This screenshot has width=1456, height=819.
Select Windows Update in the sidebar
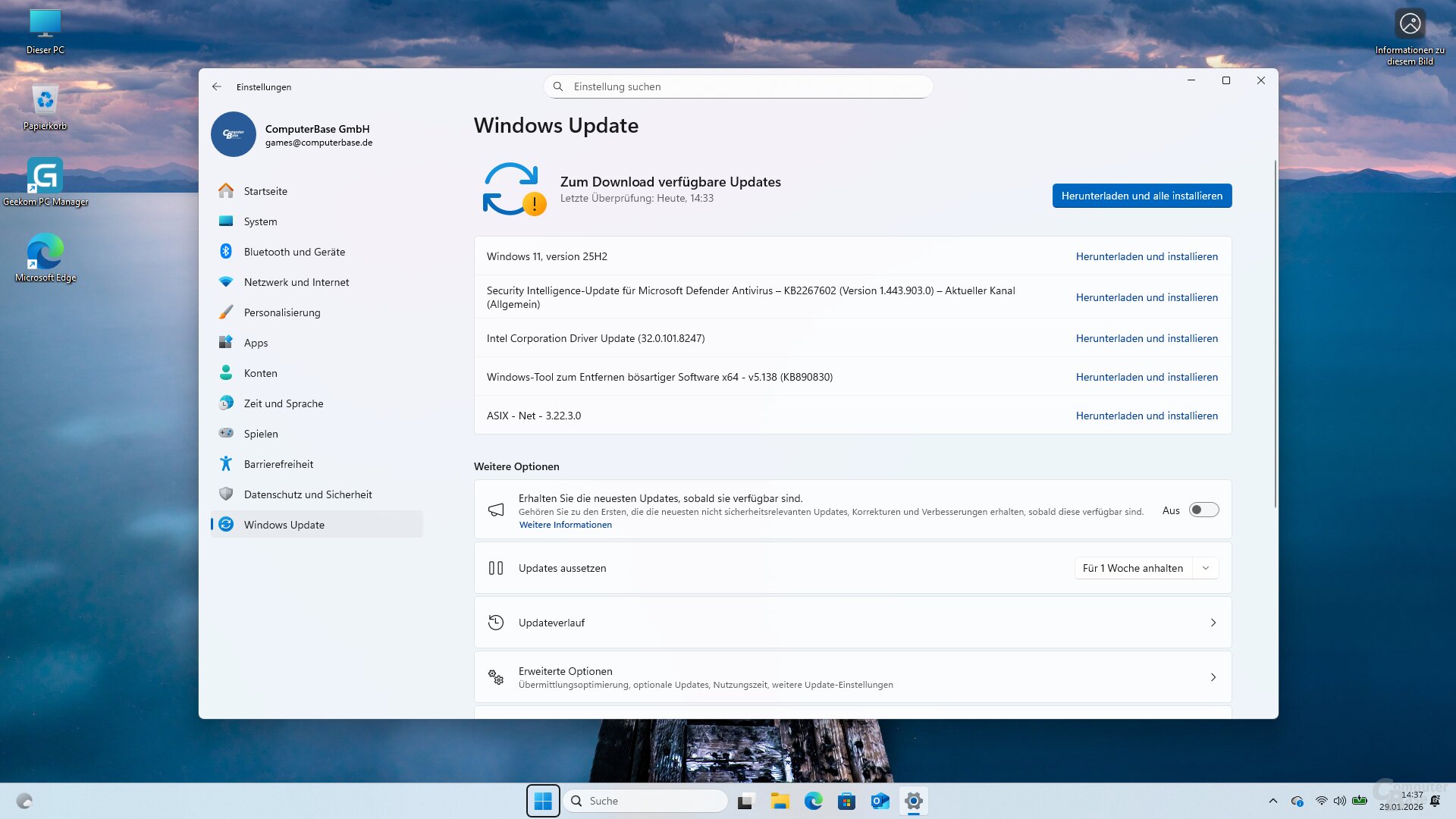[x=284, y=524]
